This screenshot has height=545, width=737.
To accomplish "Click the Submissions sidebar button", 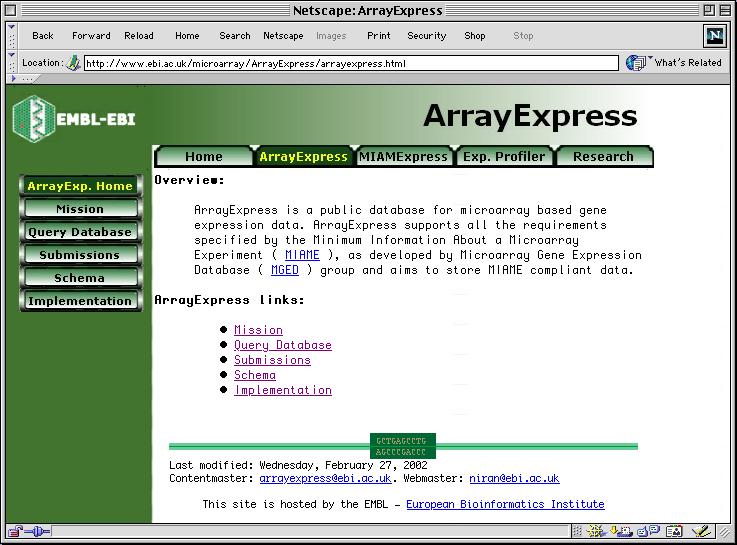I will pos(80,255).
